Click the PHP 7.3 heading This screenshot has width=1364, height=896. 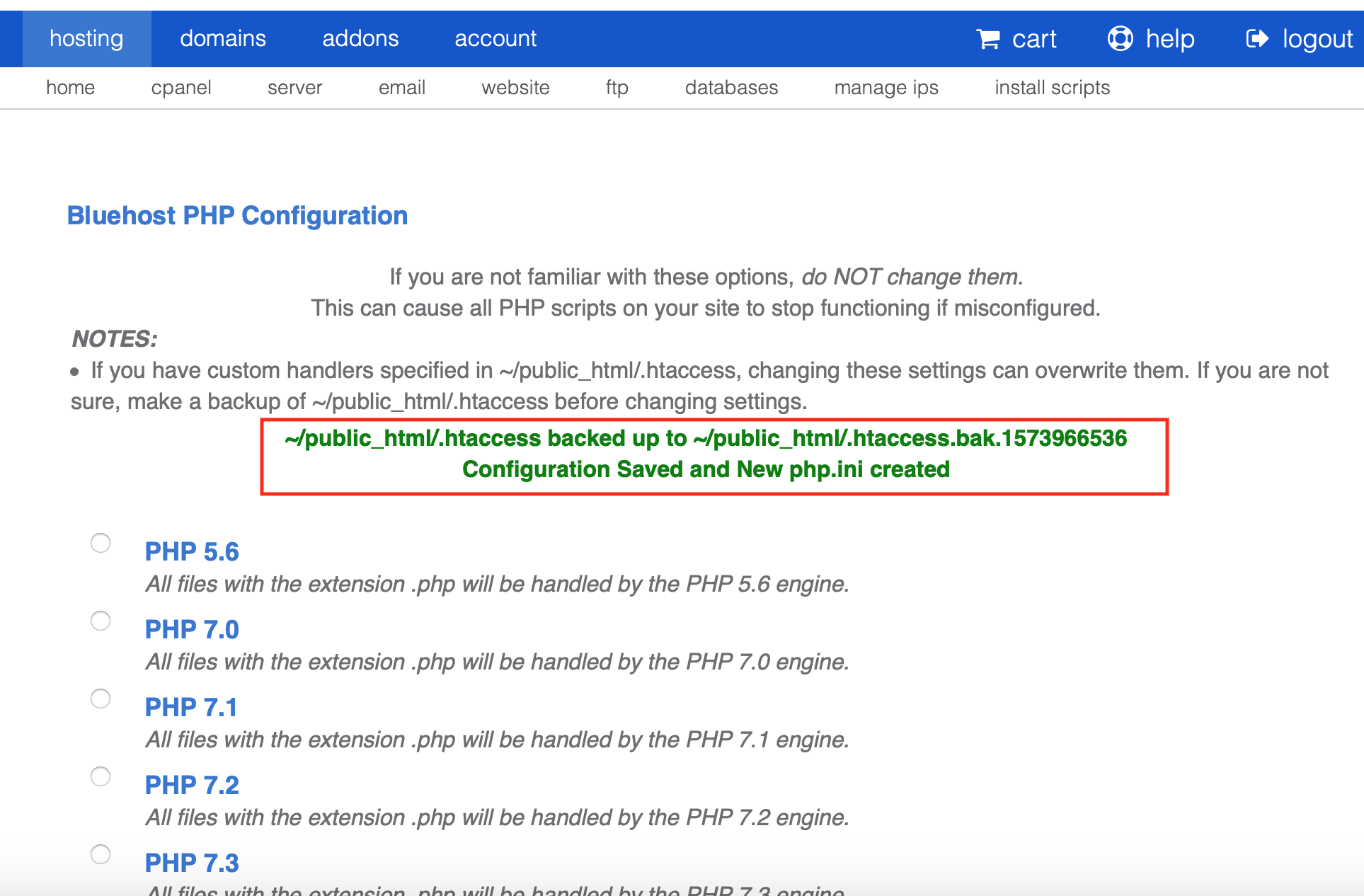[192, 863]
